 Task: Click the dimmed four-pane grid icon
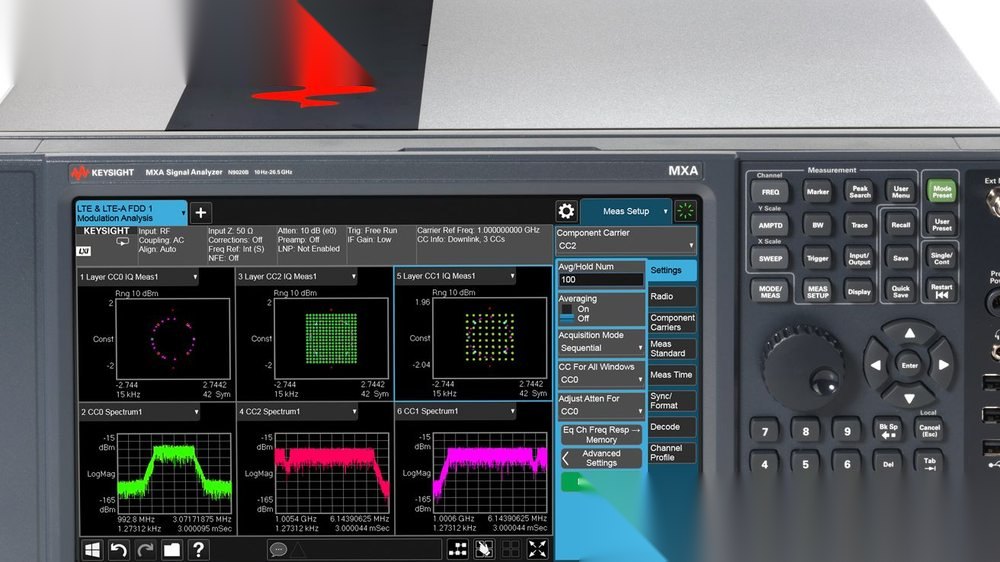511,549
